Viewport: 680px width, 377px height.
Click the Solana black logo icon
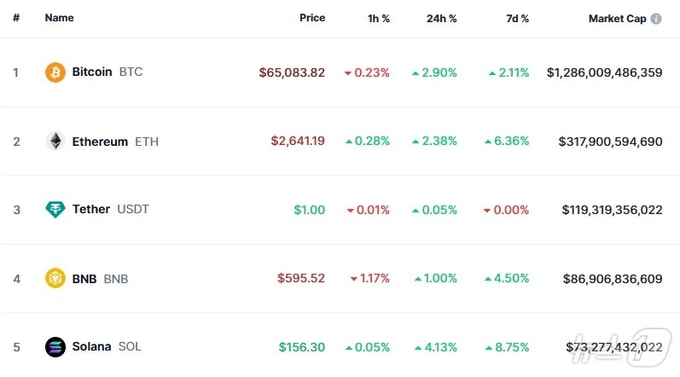click(55, 347)
